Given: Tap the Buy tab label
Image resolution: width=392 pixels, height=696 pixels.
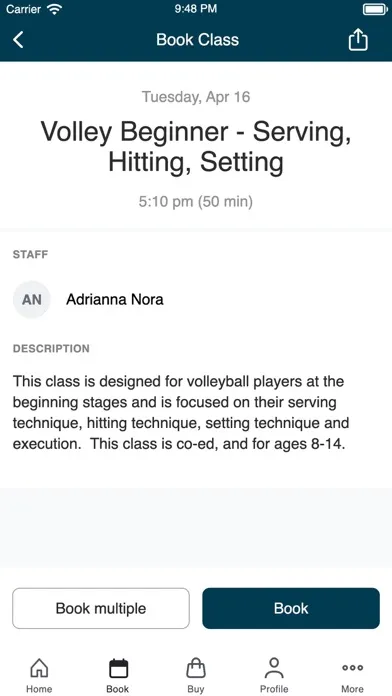Looking at the screenshot, I should coord(196,689).
